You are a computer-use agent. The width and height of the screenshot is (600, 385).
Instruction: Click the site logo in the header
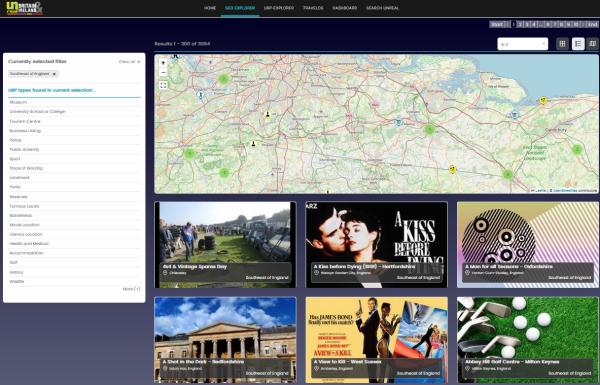tap(24, 8)
